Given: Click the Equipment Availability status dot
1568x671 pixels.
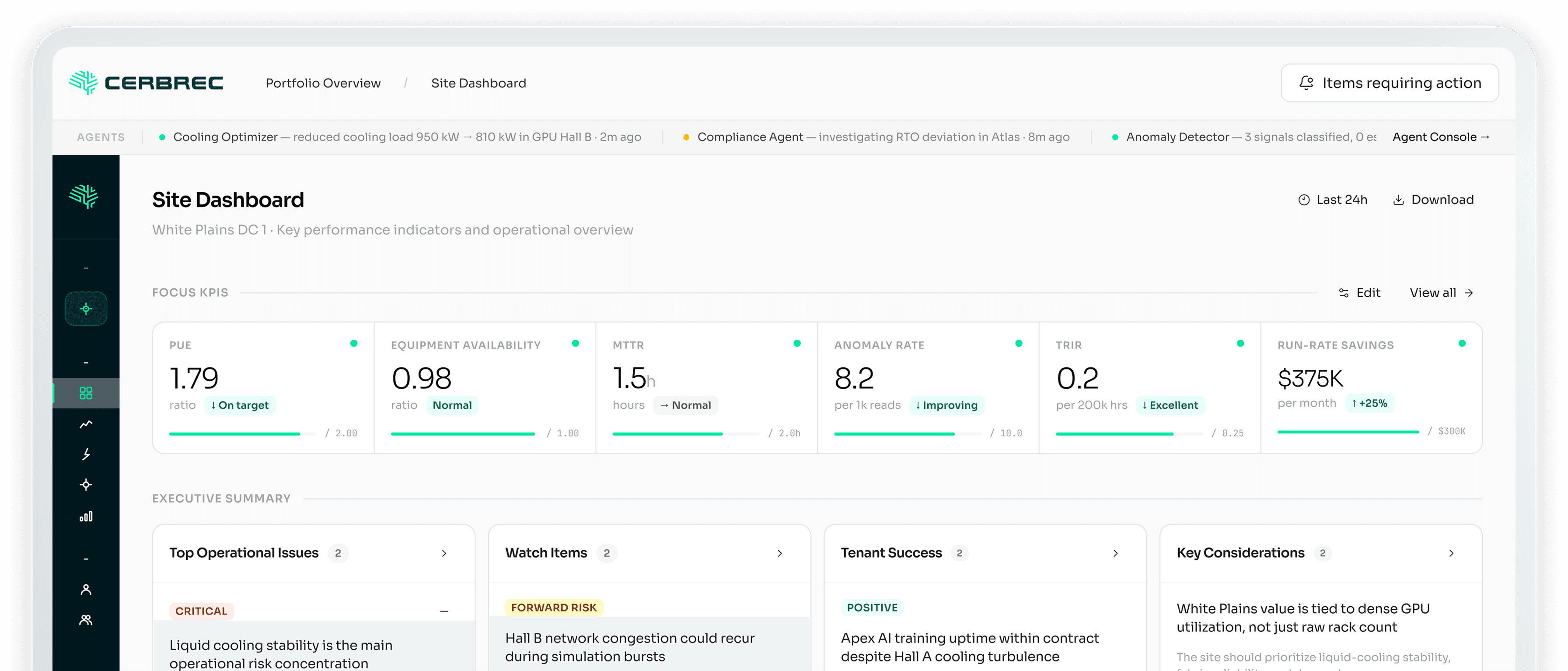Looking at the screenshot, I should point(575,344).
